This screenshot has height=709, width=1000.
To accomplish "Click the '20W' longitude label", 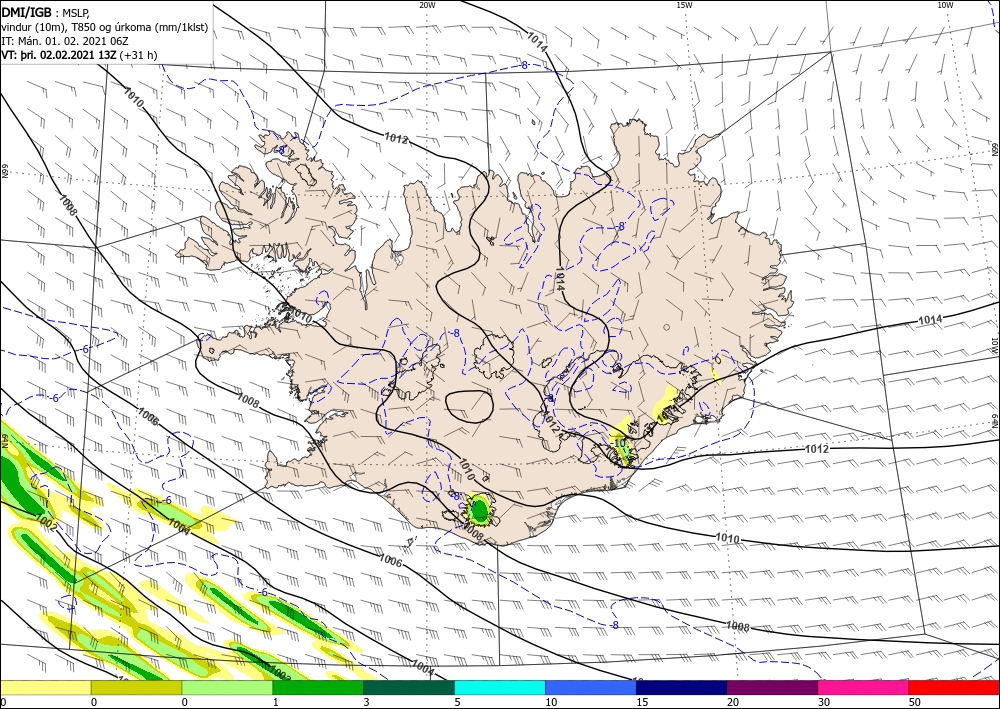I will (427, 5).
